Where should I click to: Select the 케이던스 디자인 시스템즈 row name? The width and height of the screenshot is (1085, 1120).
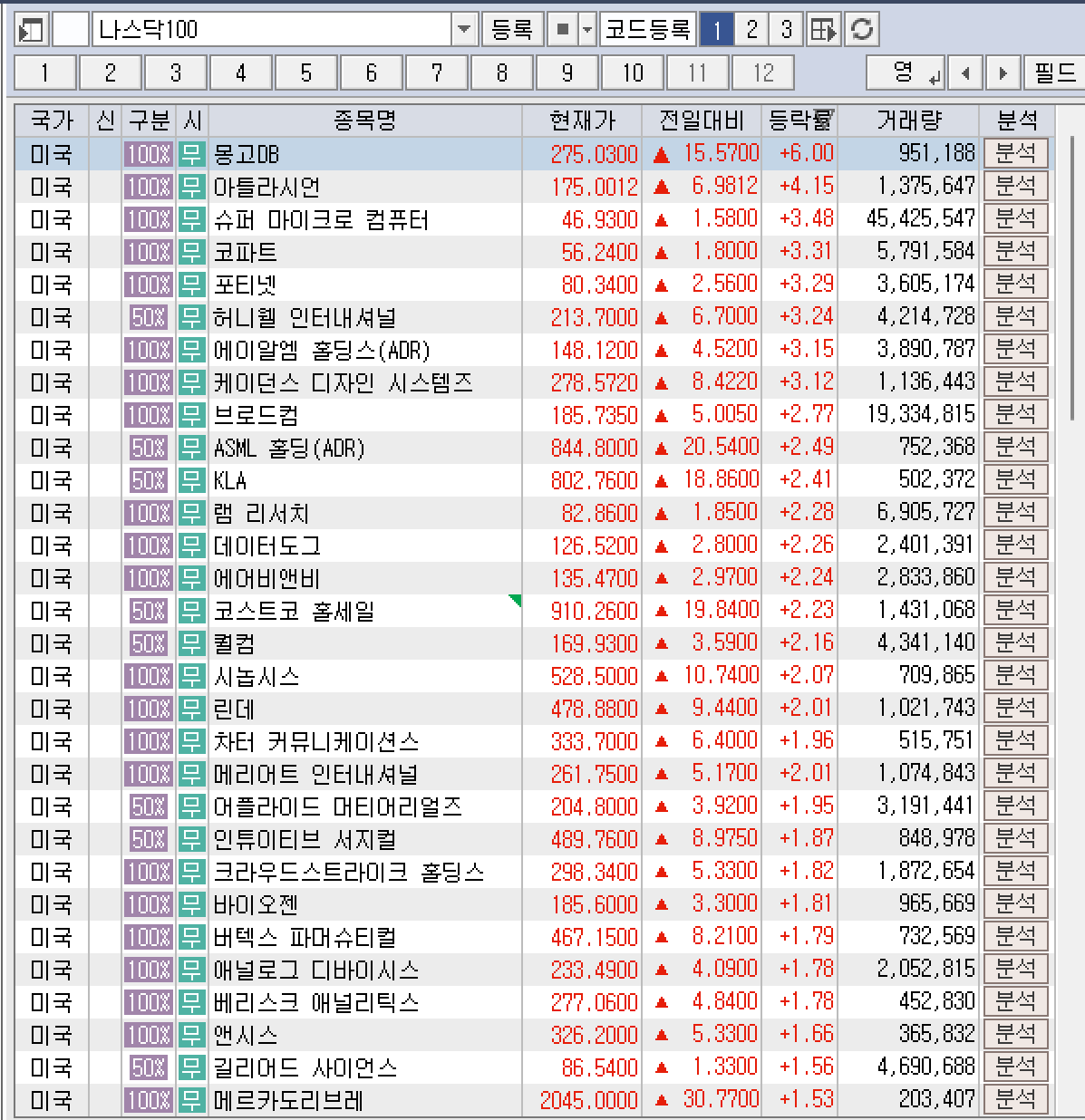[343, 382]
